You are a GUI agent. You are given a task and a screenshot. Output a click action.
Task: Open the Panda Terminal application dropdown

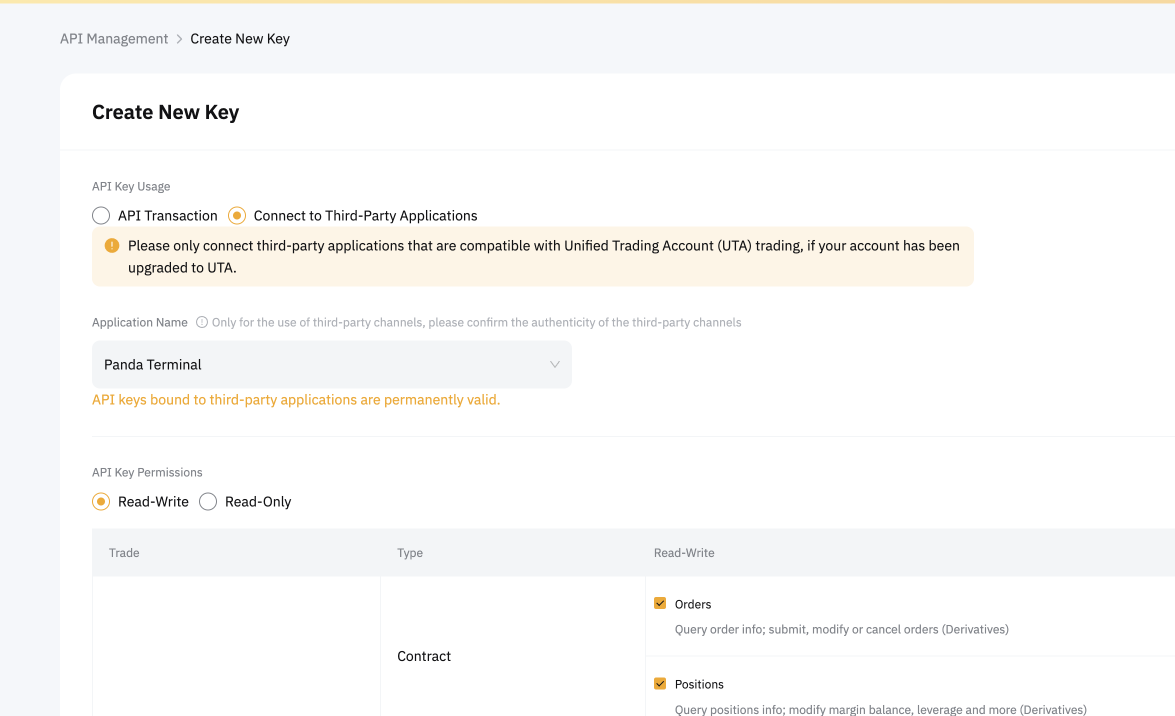332,364
